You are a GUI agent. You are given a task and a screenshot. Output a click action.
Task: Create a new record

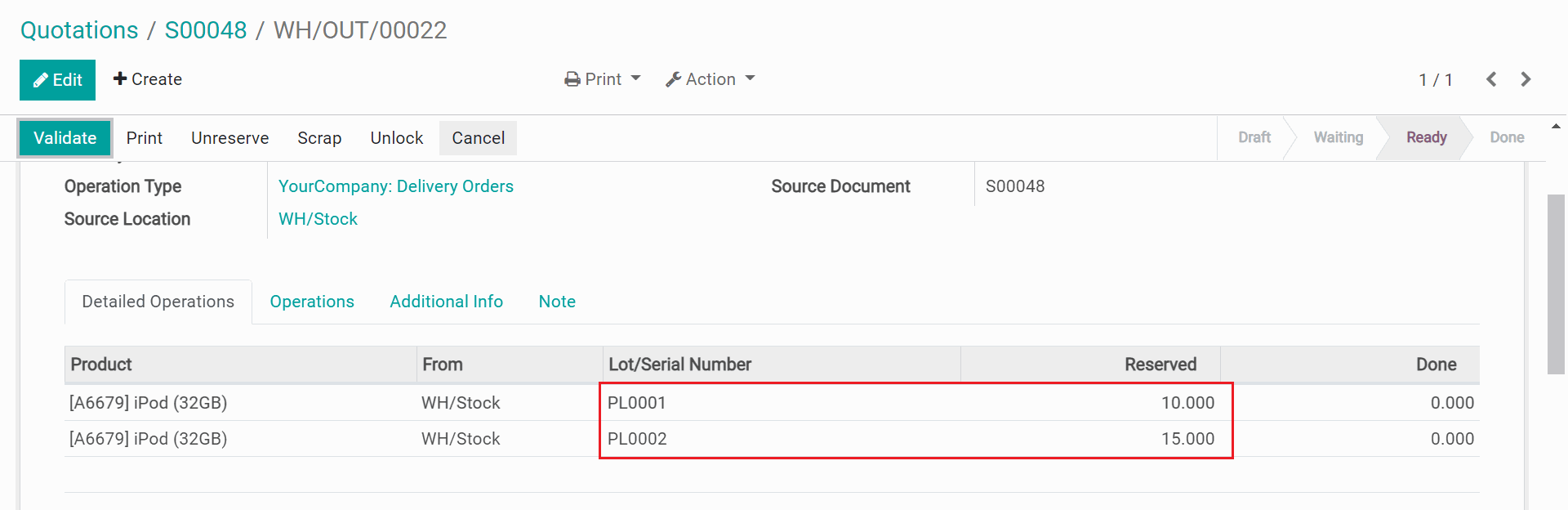click(x=148, y=79)
